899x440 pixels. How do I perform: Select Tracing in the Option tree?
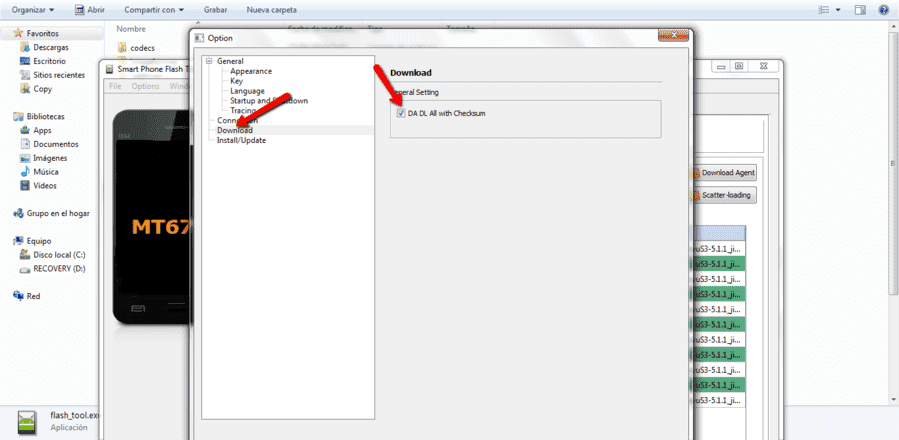click(x=243, y=110)
